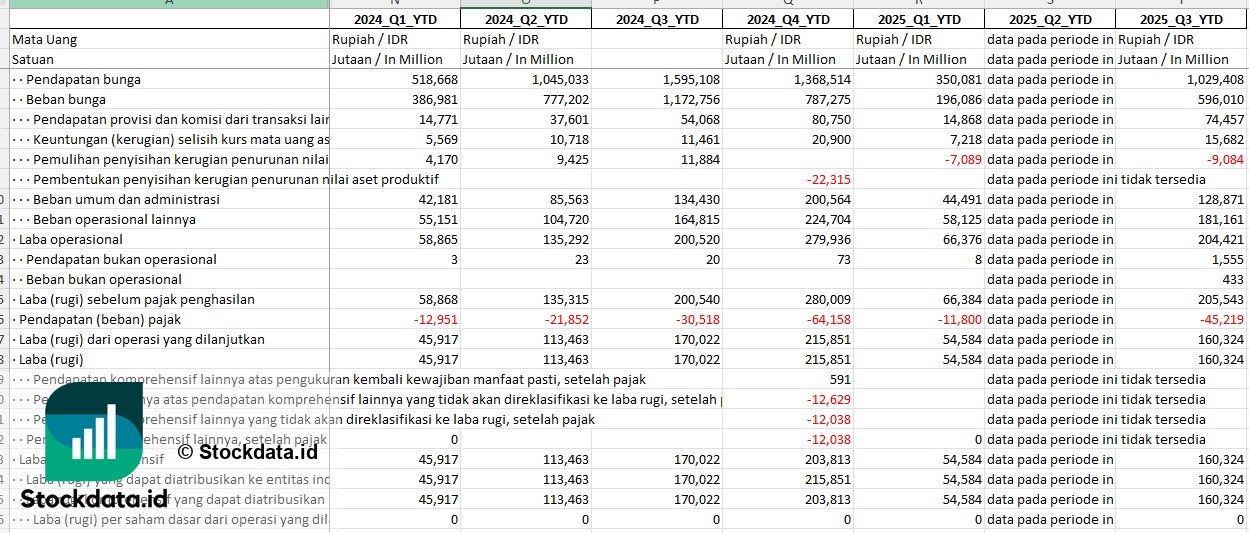The height and width of the screenshot is (533, 1249).
Task: Click the Mata Uang row label
Action: pyautogui.click(x=44, y=39)
